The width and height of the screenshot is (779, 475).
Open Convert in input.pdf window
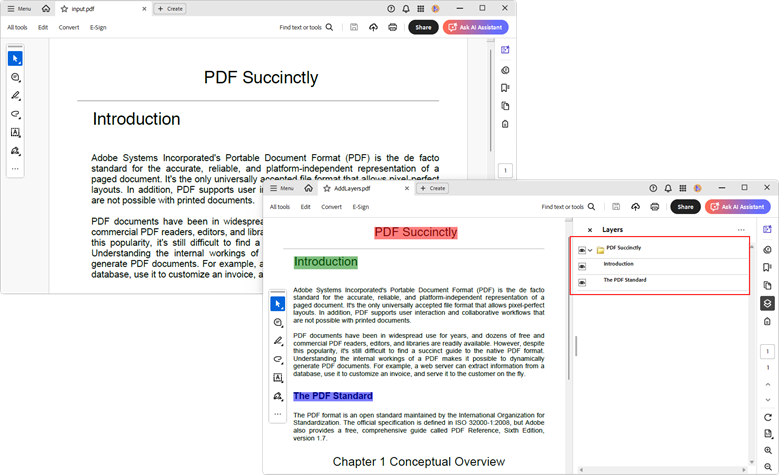coord(69,27)
